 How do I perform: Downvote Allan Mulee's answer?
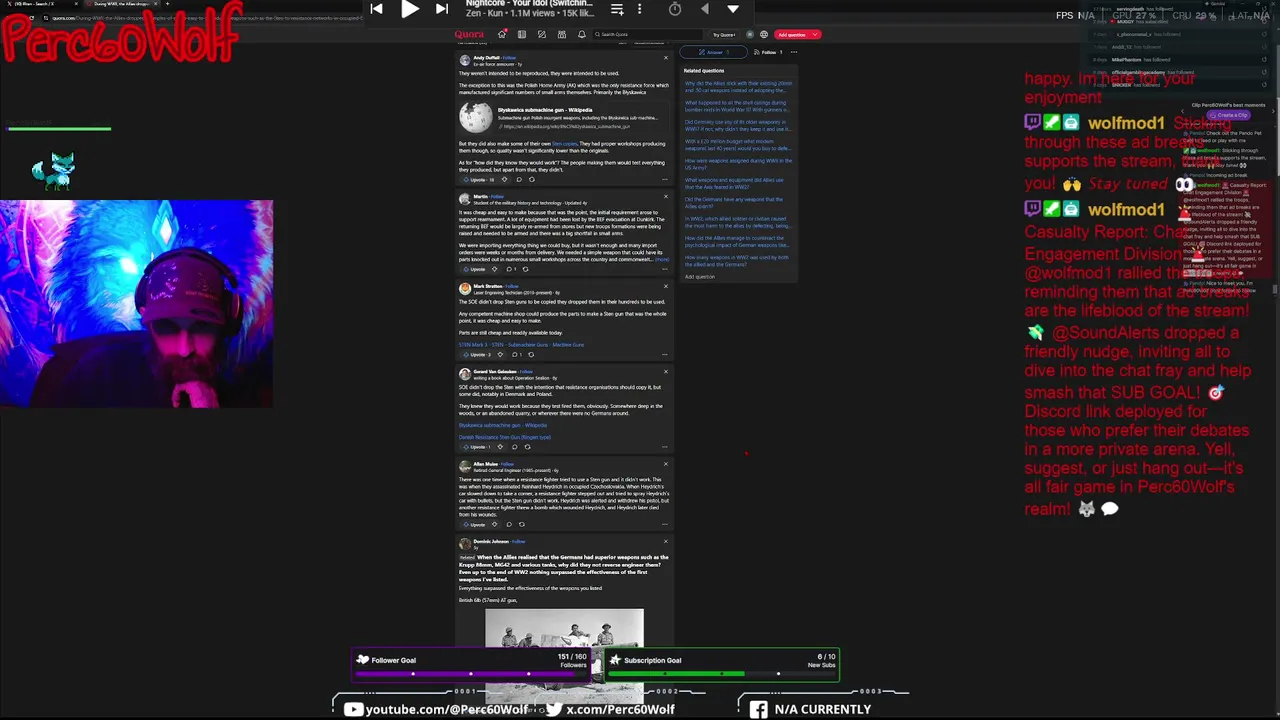pos(496,524)
